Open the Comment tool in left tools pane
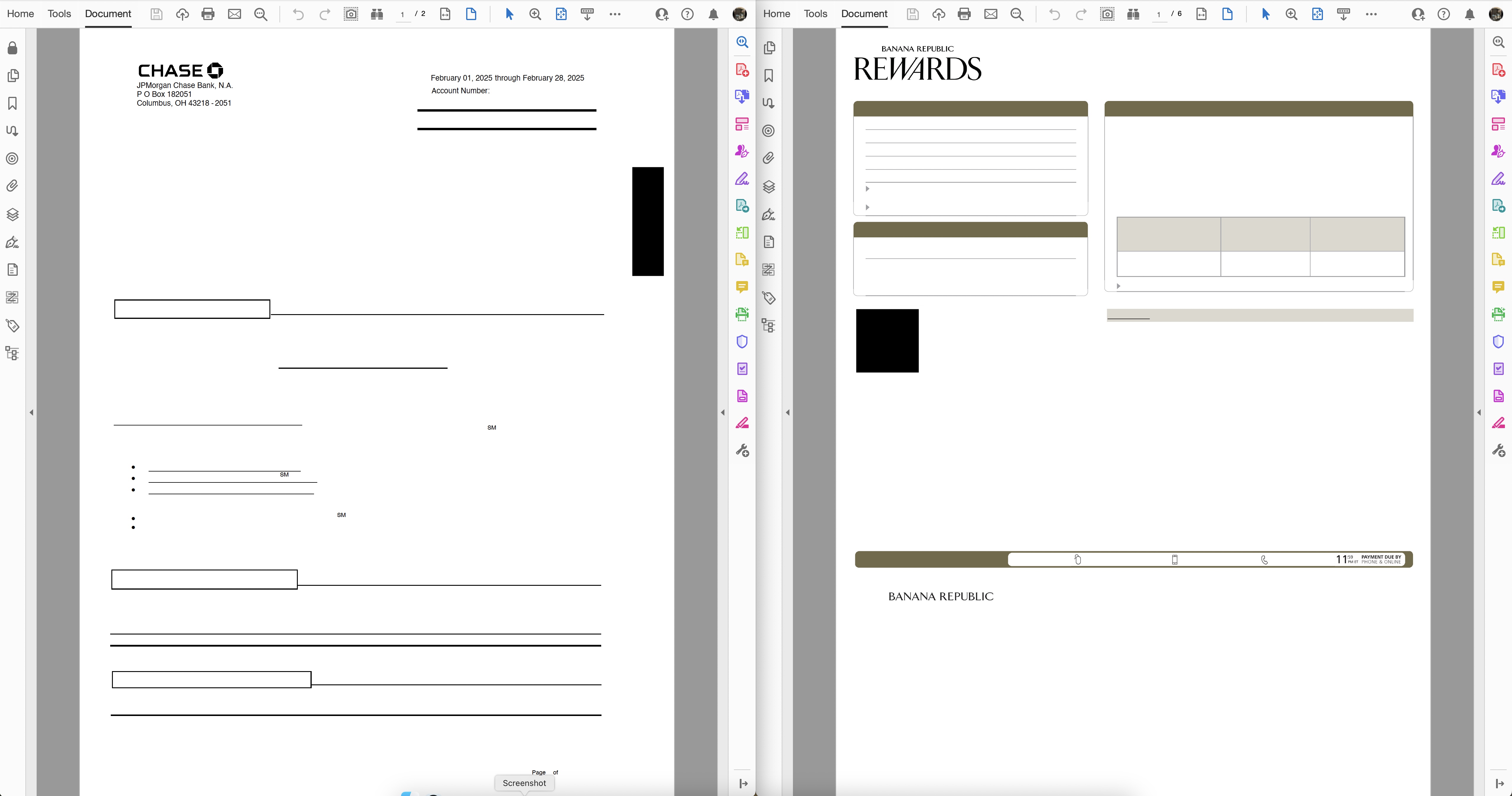The width and height of the screenshot is (1512, 796). (x=742, y=287)
